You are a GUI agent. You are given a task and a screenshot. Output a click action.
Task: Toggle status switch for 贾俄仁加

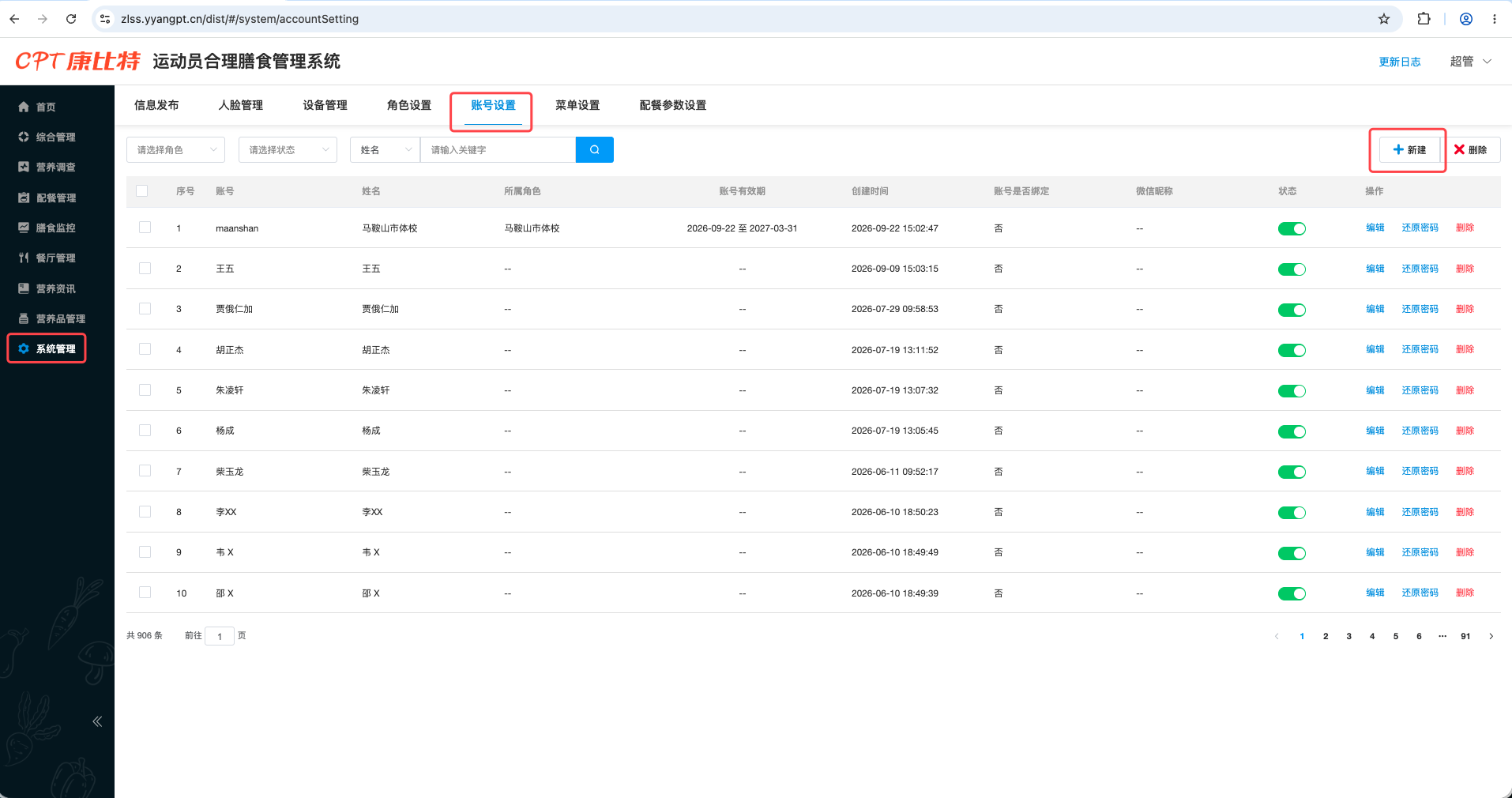click(1292, 310)
